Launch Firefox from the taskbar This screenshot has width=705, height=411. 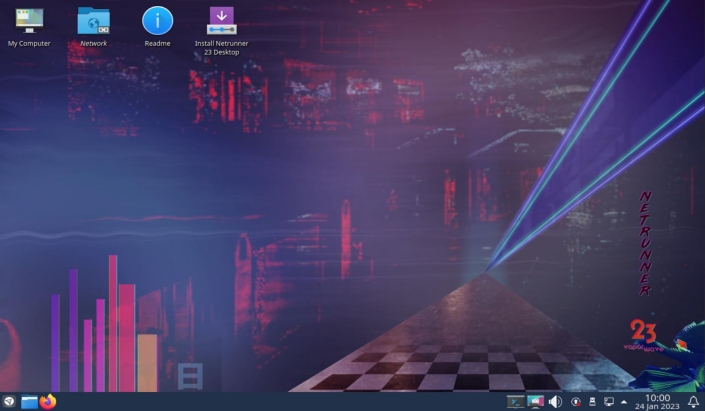pos(48,402)
